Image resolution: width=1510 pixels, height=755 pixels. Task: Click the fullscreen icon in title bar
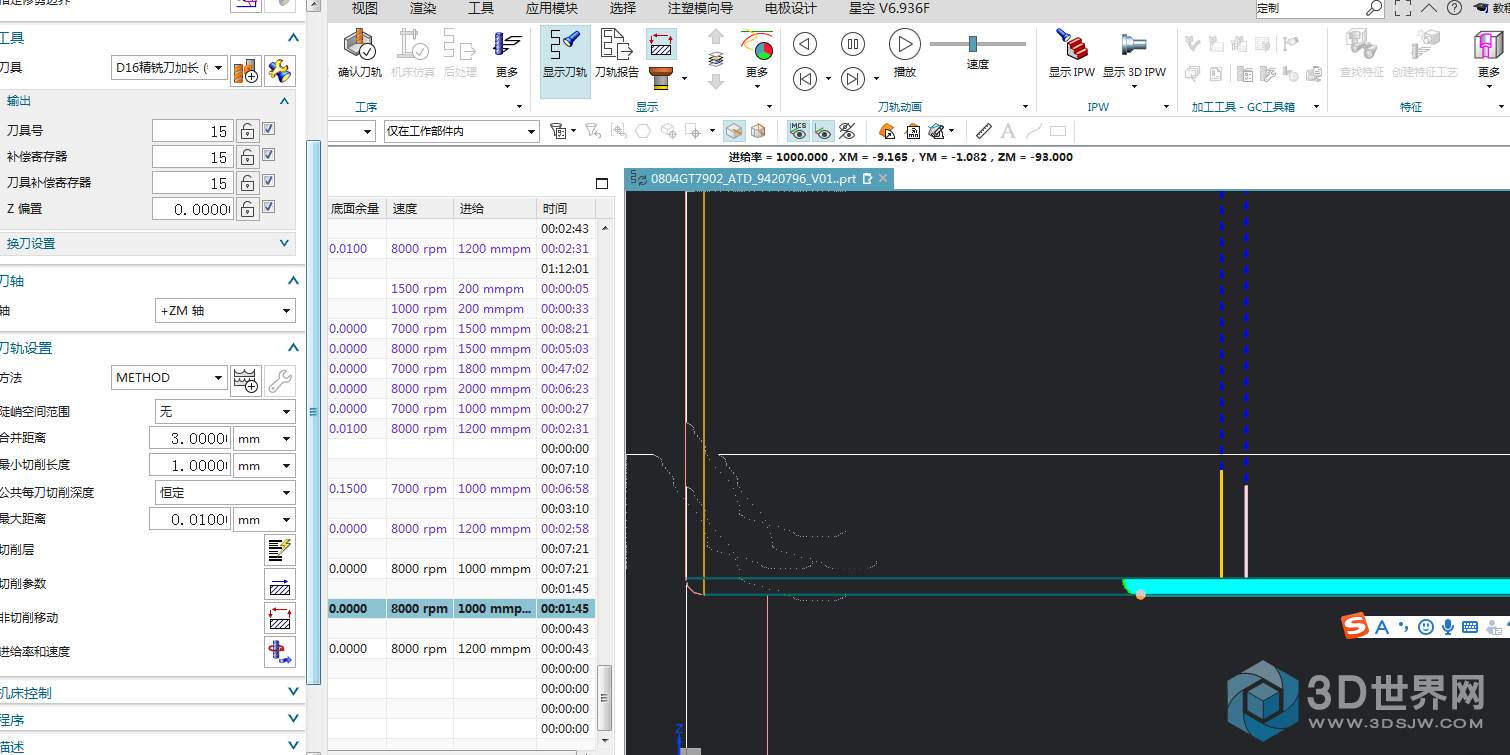pos(1402,8)
